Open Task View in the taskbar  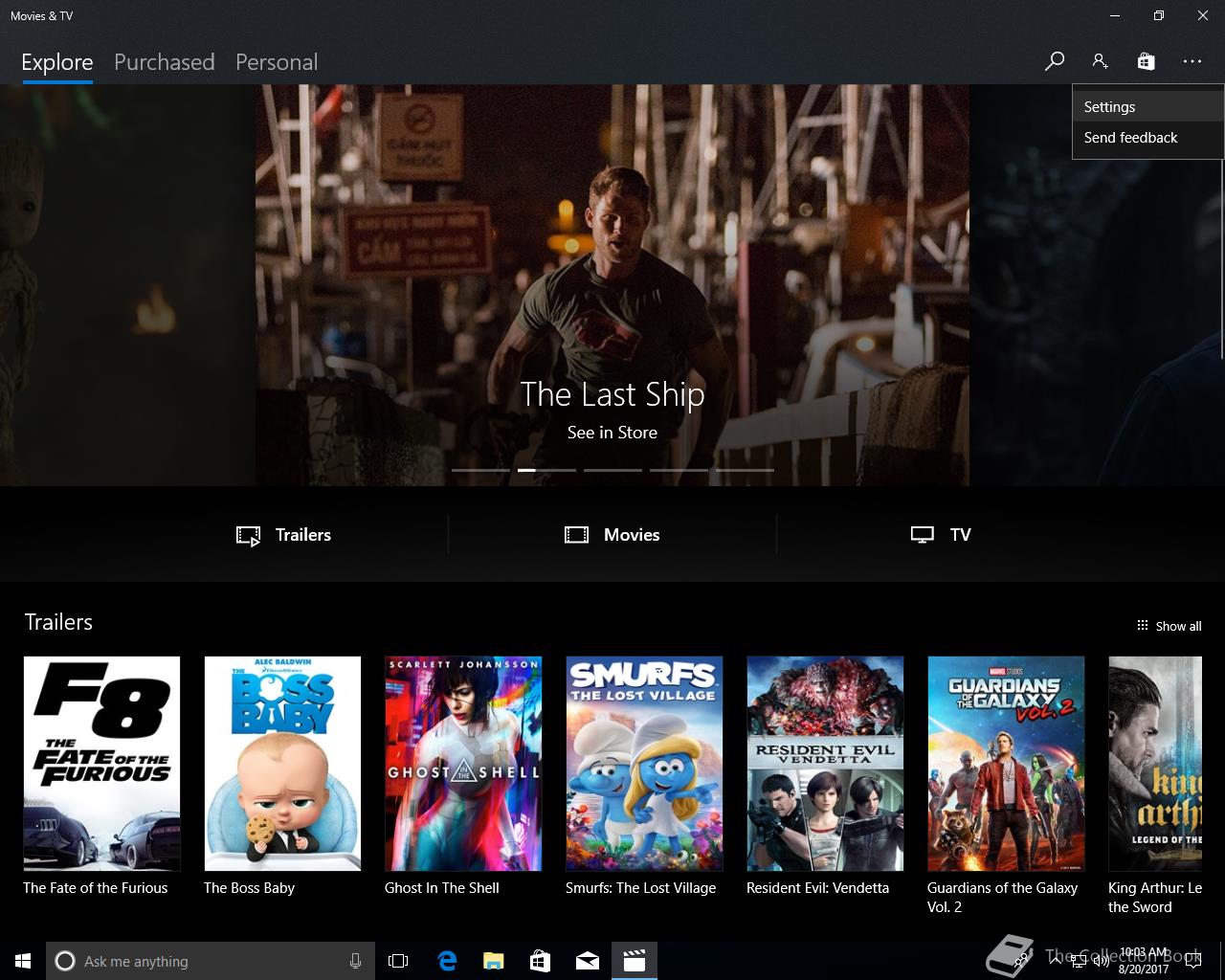[x=398, y=961]
